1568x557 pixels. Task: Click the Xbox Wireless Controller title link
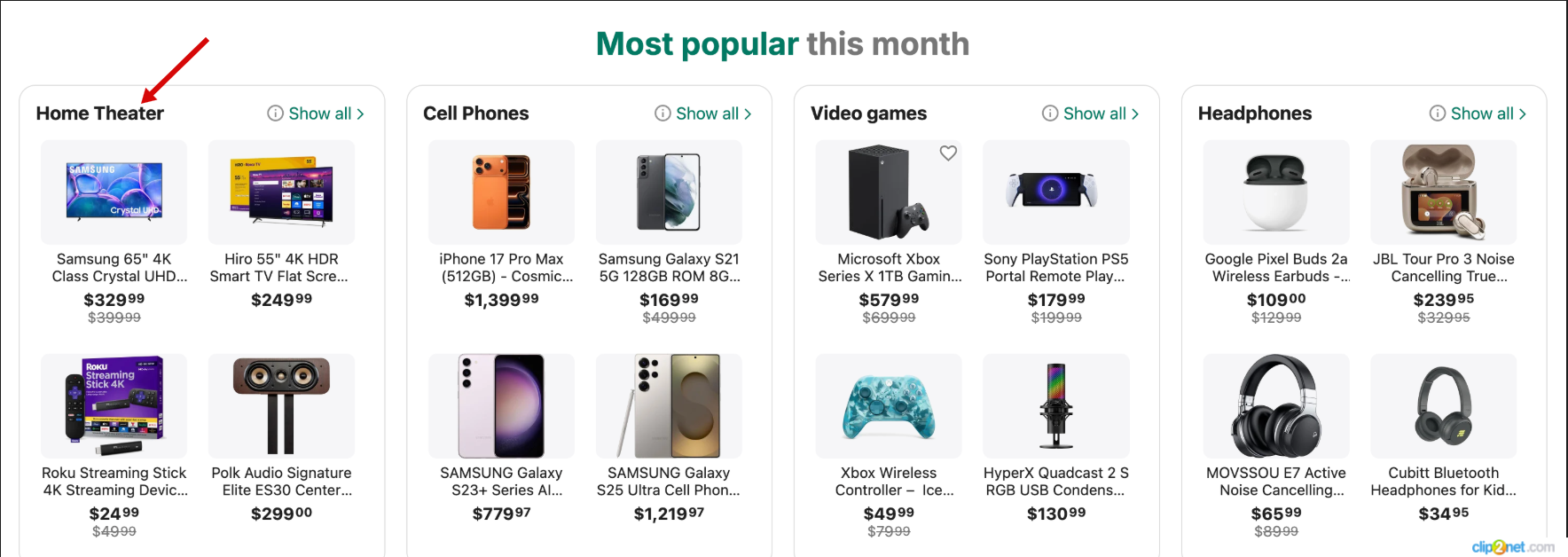[x=888, y=482]
